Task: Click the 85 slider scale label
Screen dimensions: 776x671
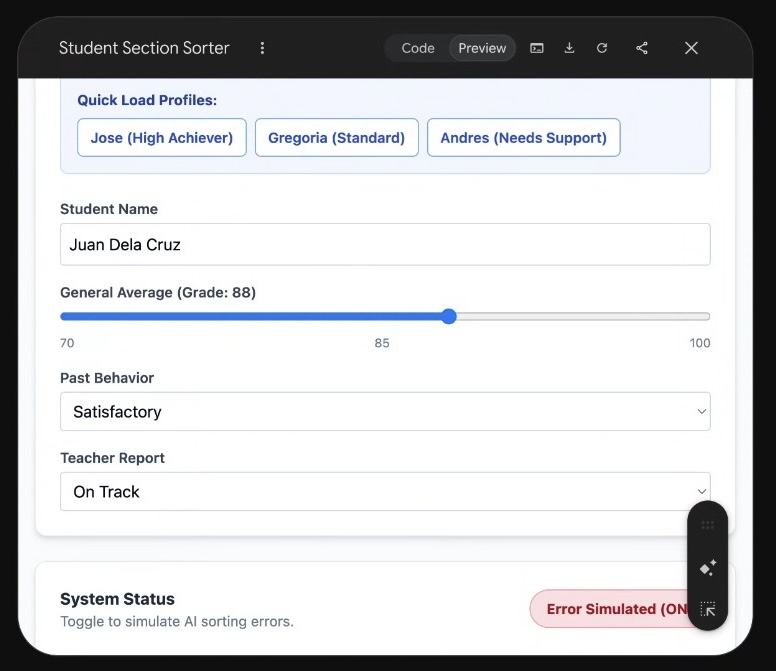Action: [382, 343]
